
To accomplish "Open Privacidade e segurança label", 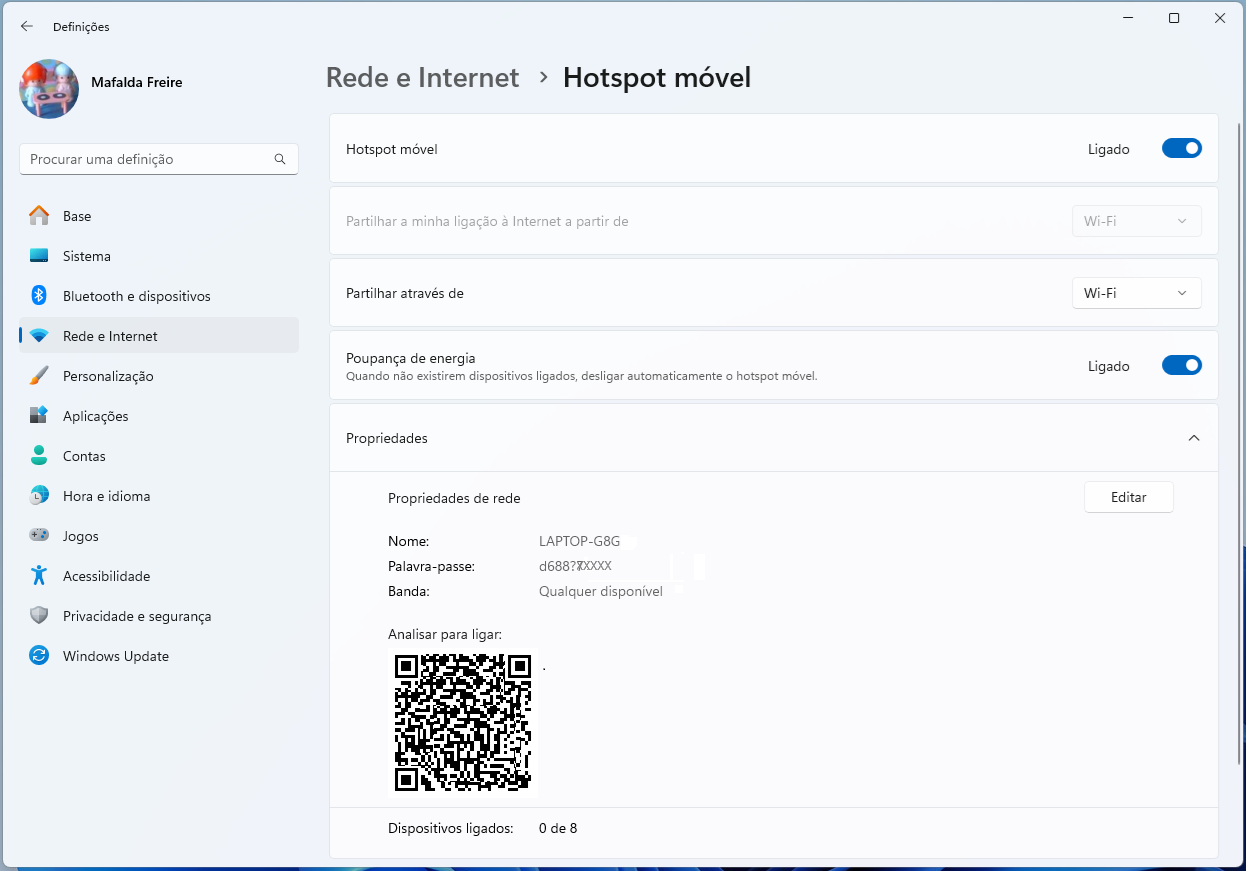I will 137,616.
